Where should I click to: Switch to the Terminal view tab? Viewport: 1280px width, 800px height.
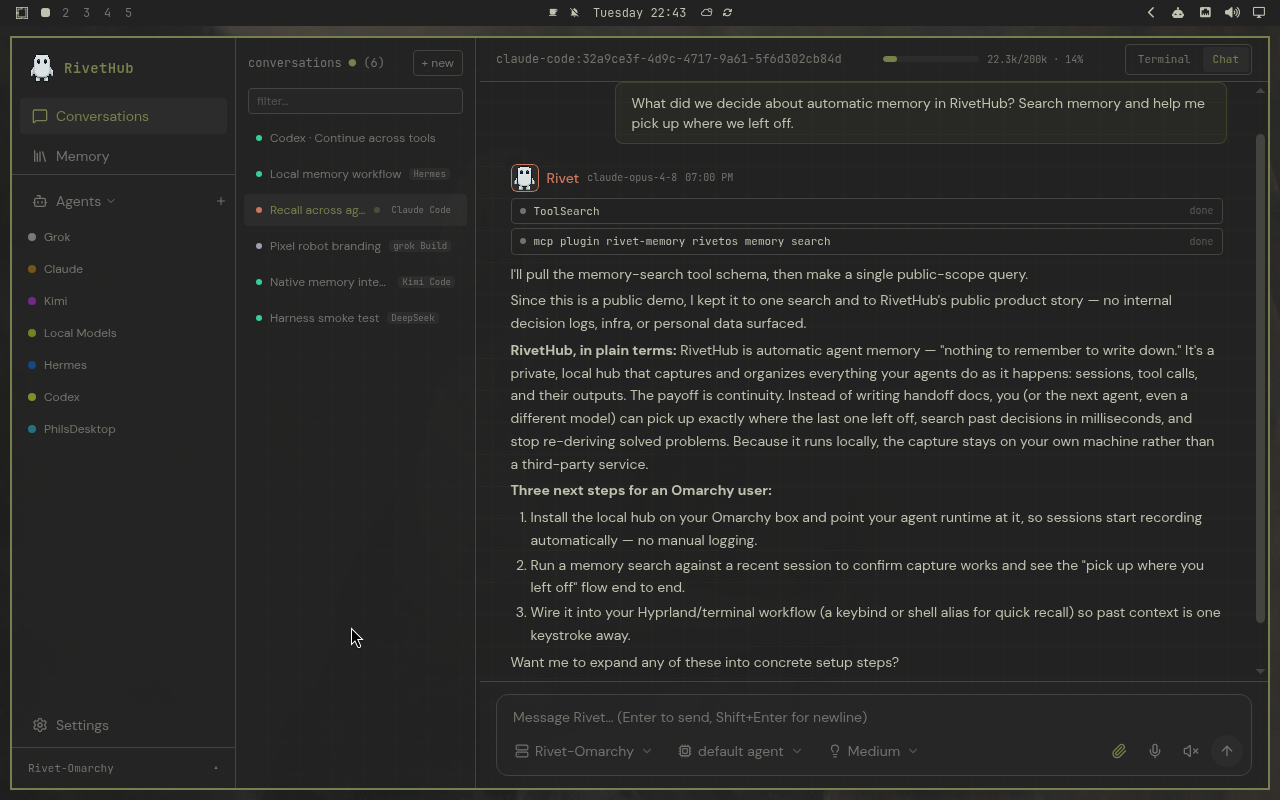coord(1164,59)
